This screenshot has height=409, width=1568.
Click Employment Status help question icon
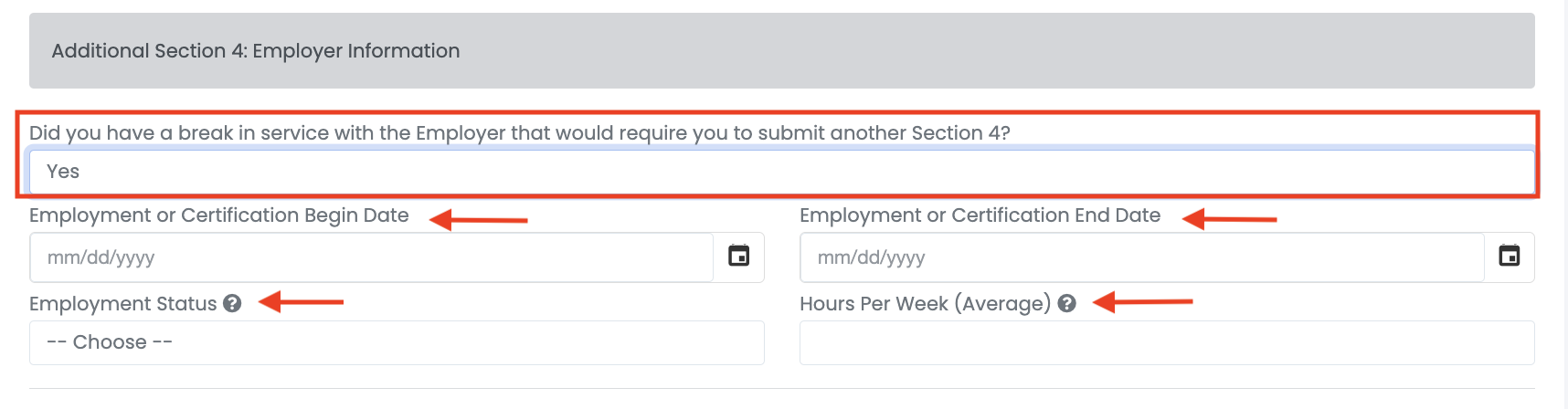coord(232,303)
